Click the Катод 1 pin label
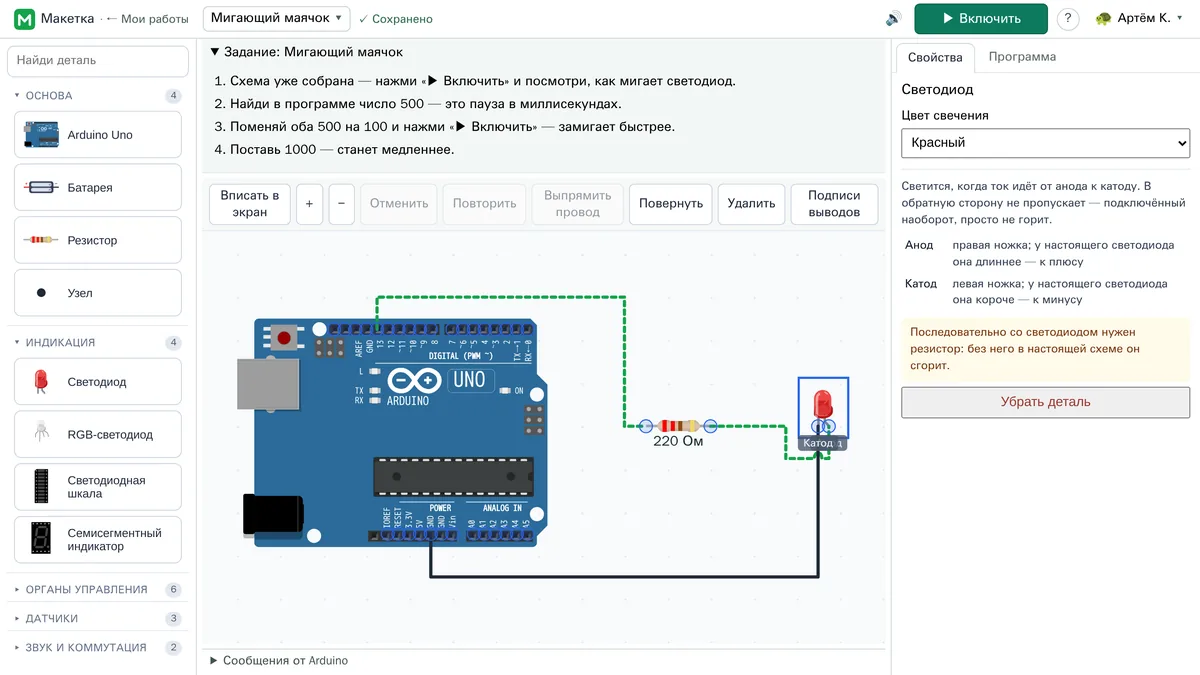The width and height of the screenshot is (1200, 675). (x=823, y=443)
